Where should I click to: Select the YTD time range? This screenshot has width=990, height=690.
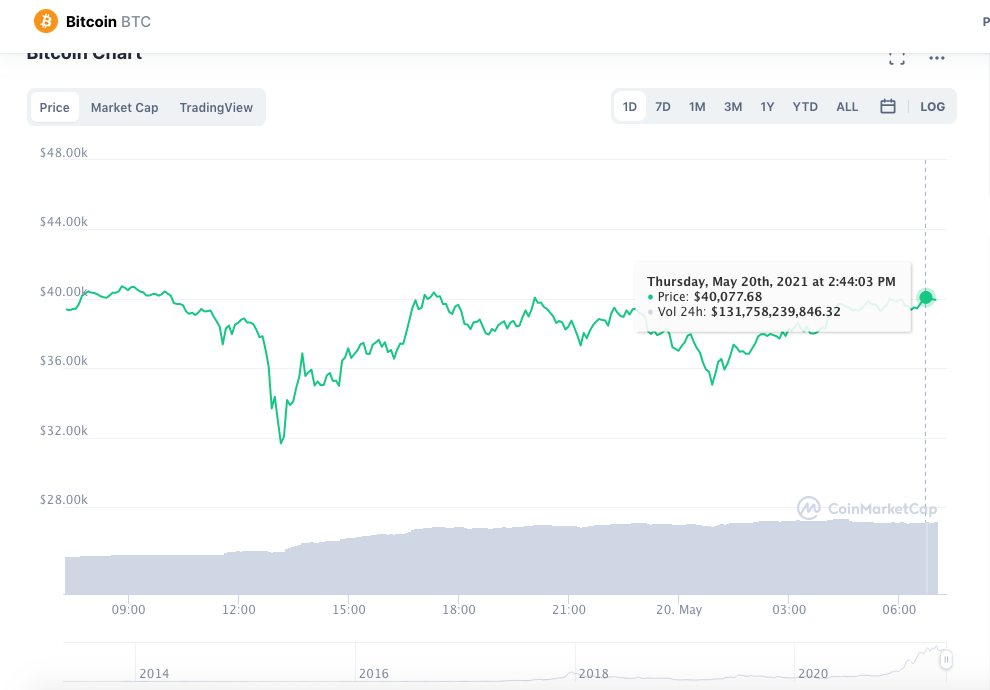pyautogui.click(x=805, y=107)
